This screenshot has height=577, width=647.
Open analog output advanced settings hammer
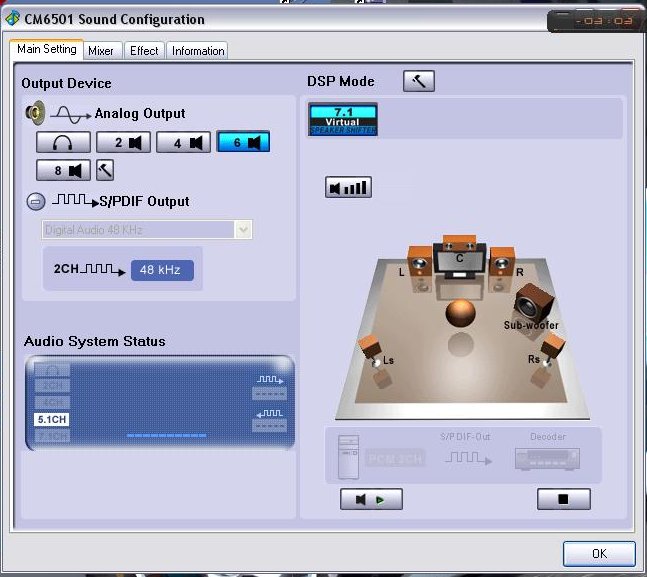point(105,170)
